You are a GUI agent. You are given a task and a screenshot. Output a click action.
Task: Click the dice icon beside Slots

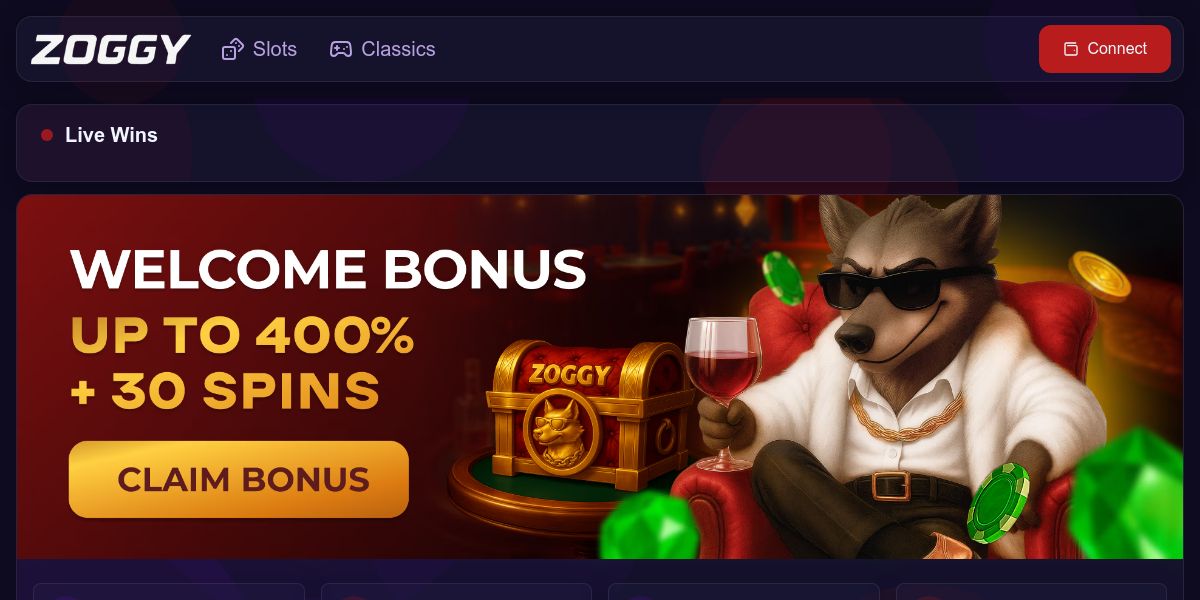click(x=233, y=49)
